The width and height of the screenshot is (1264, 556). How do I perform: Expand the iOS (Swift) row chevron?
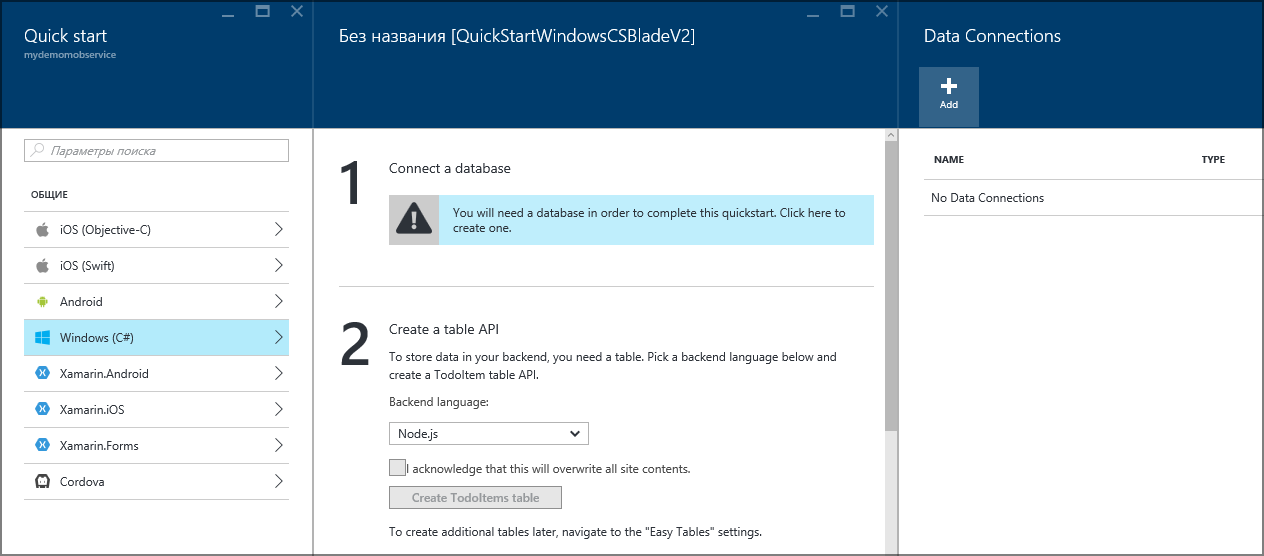(278, 265)
